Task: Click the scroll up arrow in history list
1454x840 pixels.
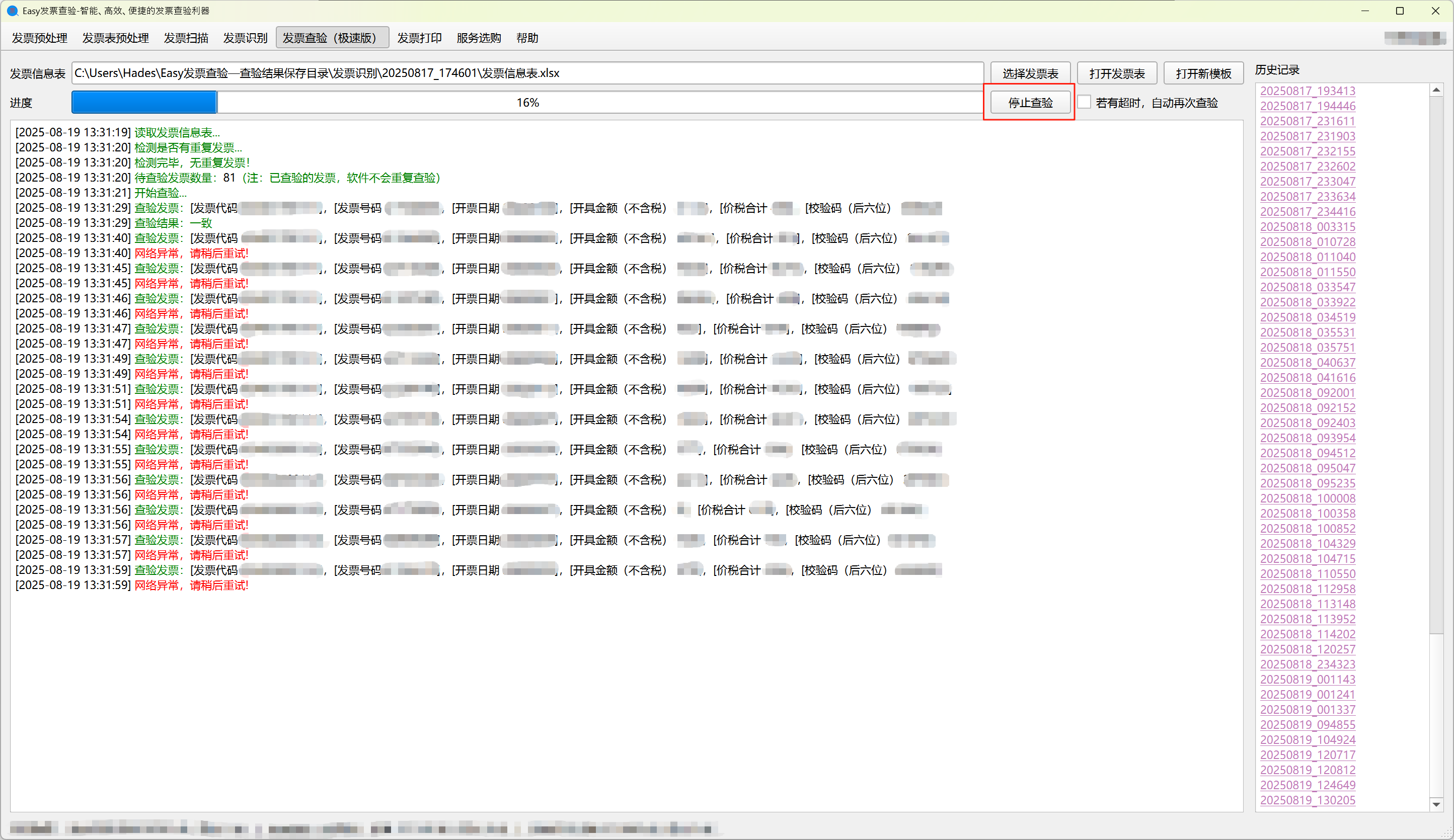Action: pyautogui.click(x=1436, y=90)
